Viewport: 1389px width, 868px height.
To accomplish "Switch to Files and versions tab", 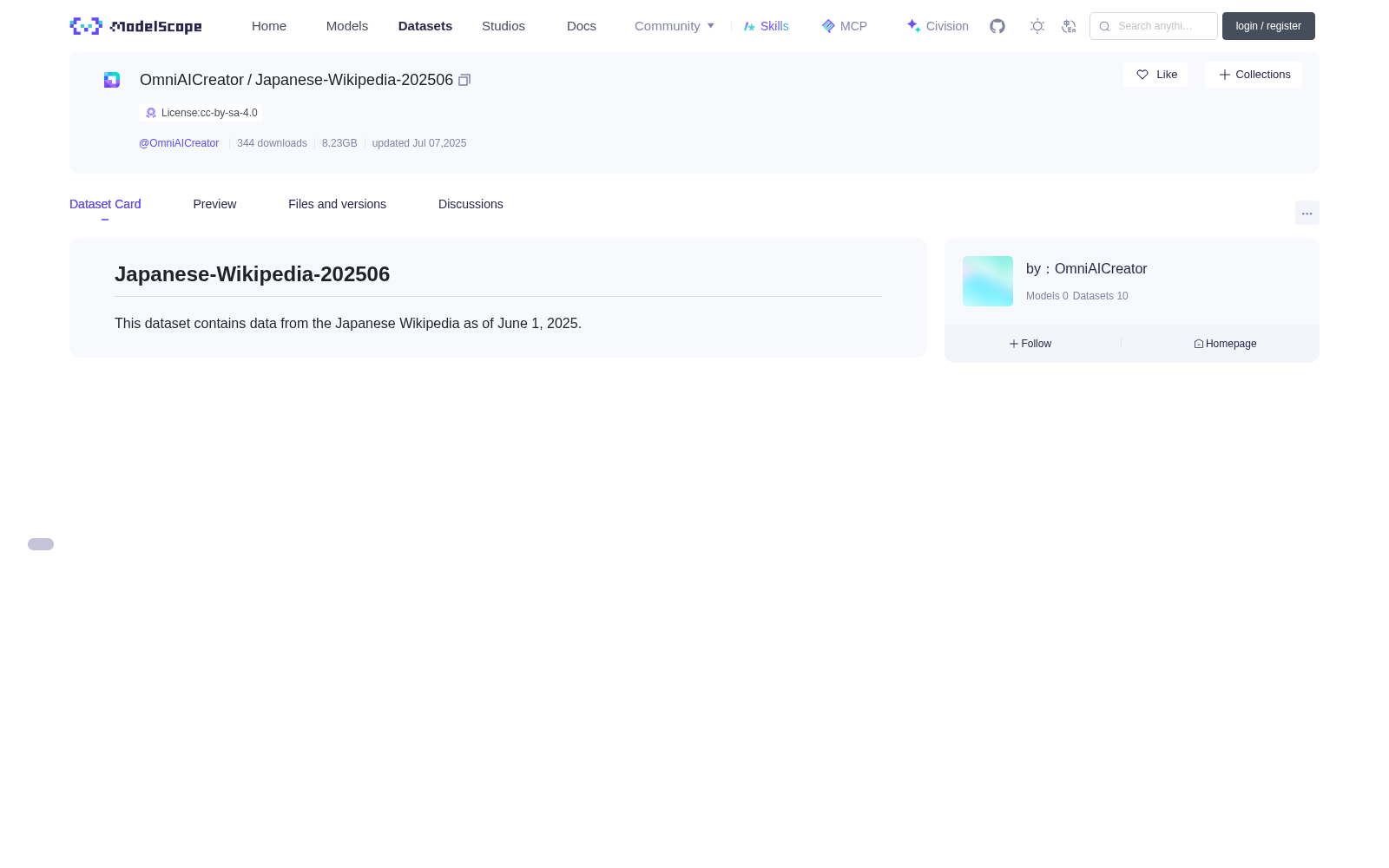I will coord(337,204).
